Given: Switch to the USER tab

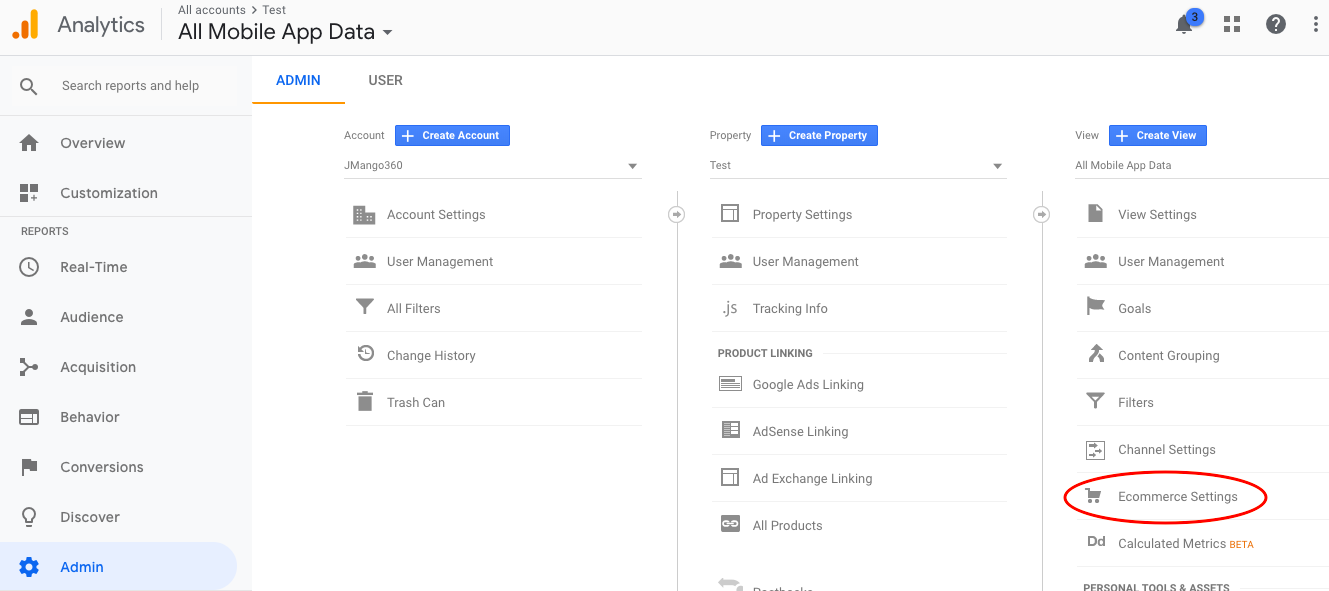Looking at the screenshot, I should coord(385,80).
